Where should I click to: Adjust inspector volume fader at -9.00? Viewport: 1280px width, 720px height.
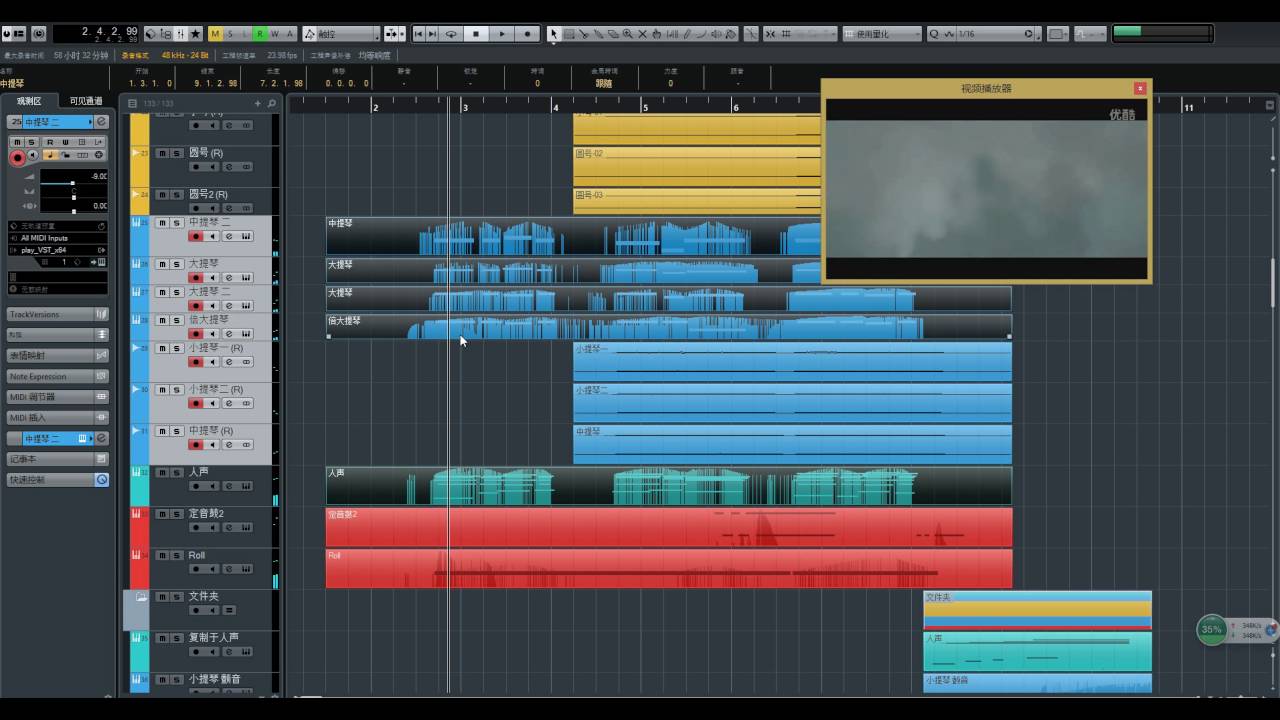pos(72,184)
